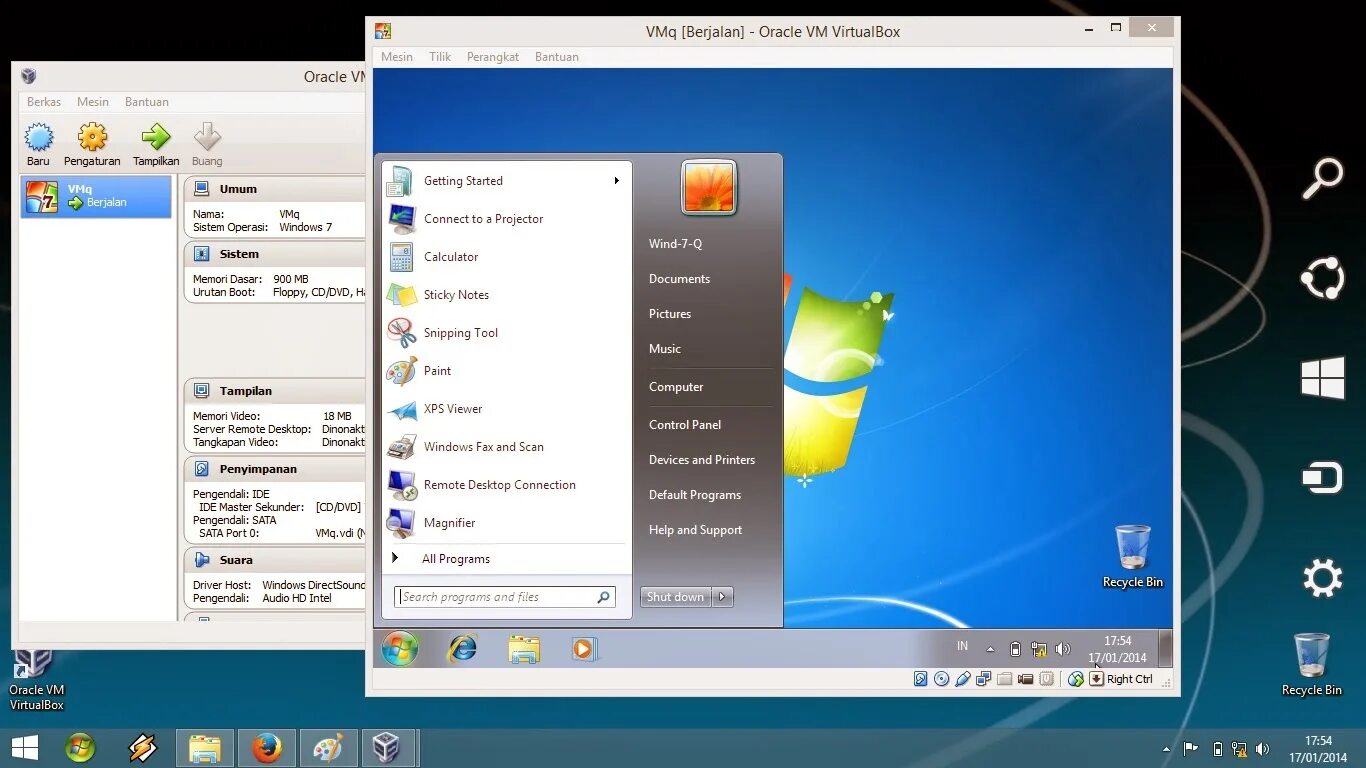Click the Search programs and files box
Screen dimensions: 1366x768
click(505, 597)
